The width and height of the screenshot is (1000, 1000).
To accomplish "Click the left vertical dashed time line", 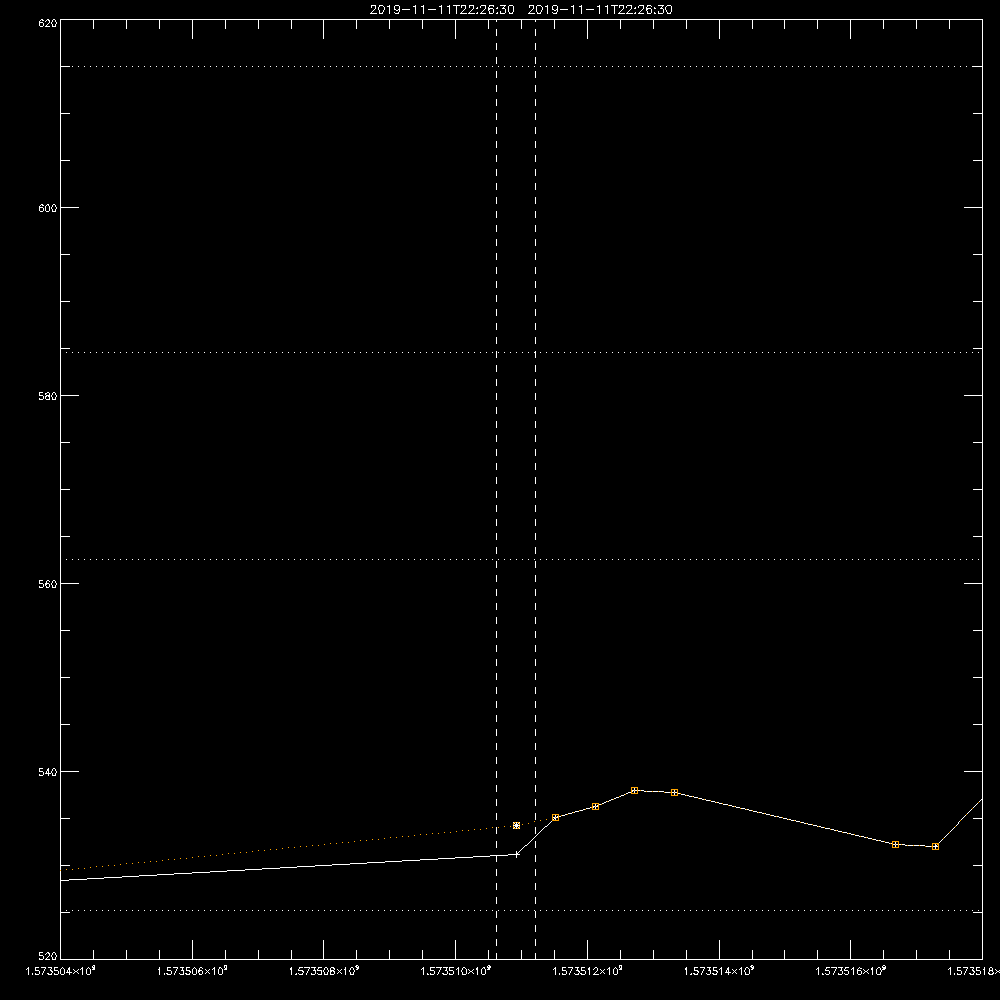I will coord(496,489).
